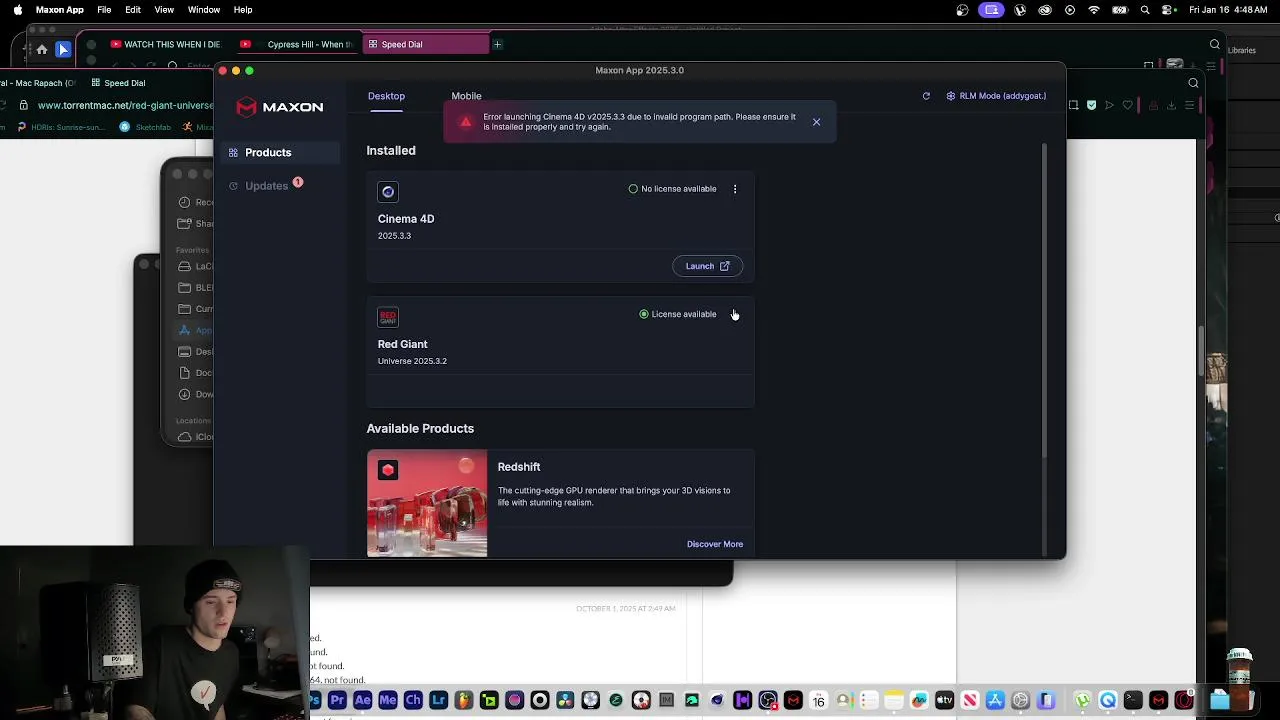Image resolution: width=1280 pixels, height=720 pixels.
Task: Click the heart bookmark icon in browser toolbar
Action: [1128, 105]
